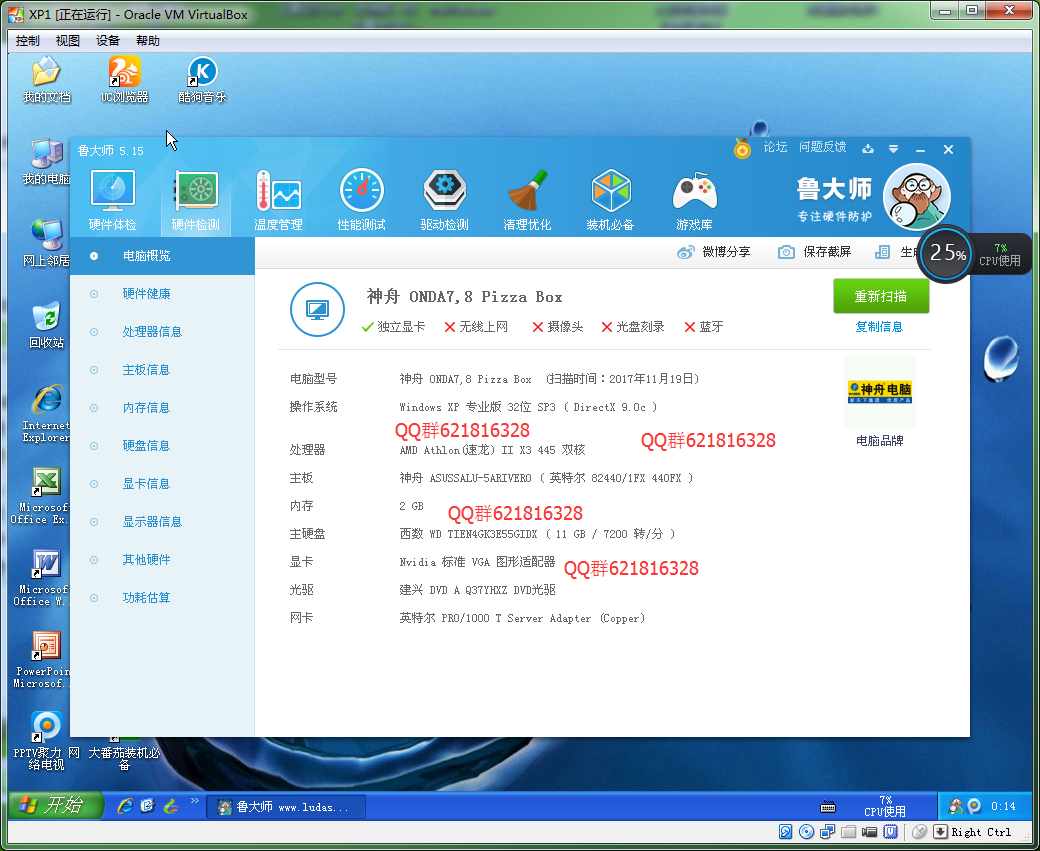The height and width of the screenshot is (851, 1040).
Task: Click the UC浏览器 desktop icon
Action: [125, 80]
